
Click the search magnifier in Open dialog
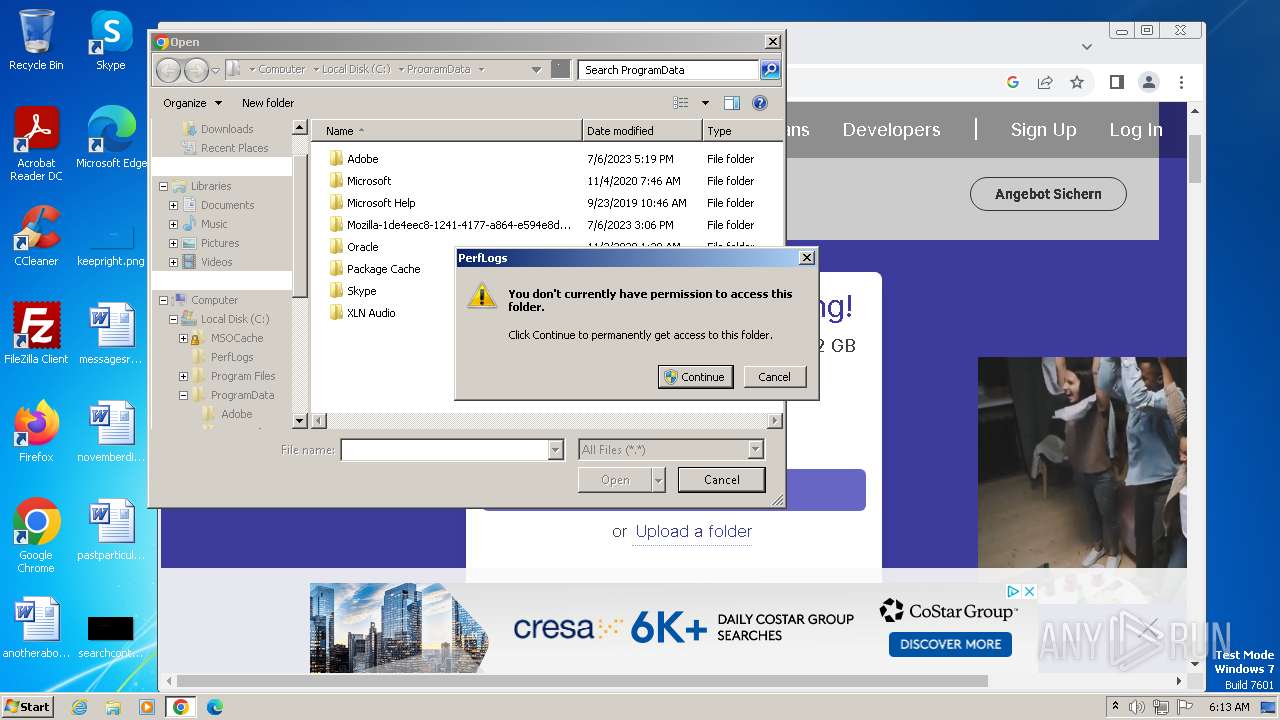770,70
